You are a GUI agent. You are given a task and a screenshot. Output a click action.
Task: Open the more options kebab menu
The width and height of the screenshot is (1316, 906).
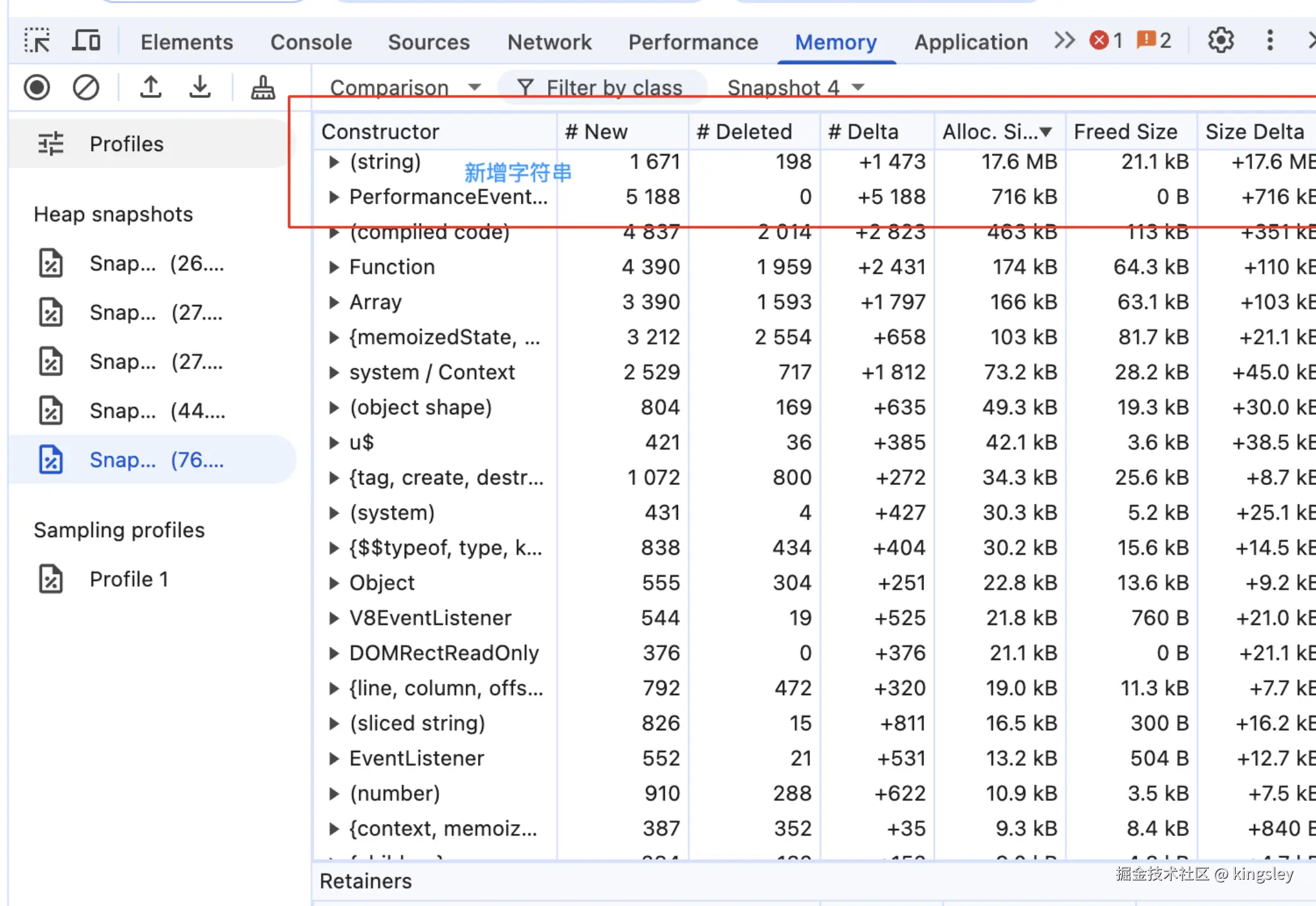(x=1270, y=41)
